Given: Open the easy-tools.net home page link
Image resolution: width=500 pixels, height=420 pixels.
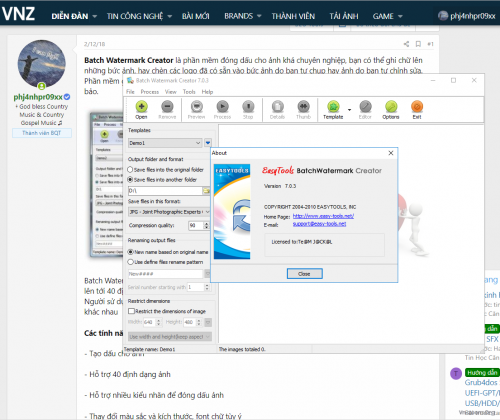Looking at the screenshot, I should (323, 216).
